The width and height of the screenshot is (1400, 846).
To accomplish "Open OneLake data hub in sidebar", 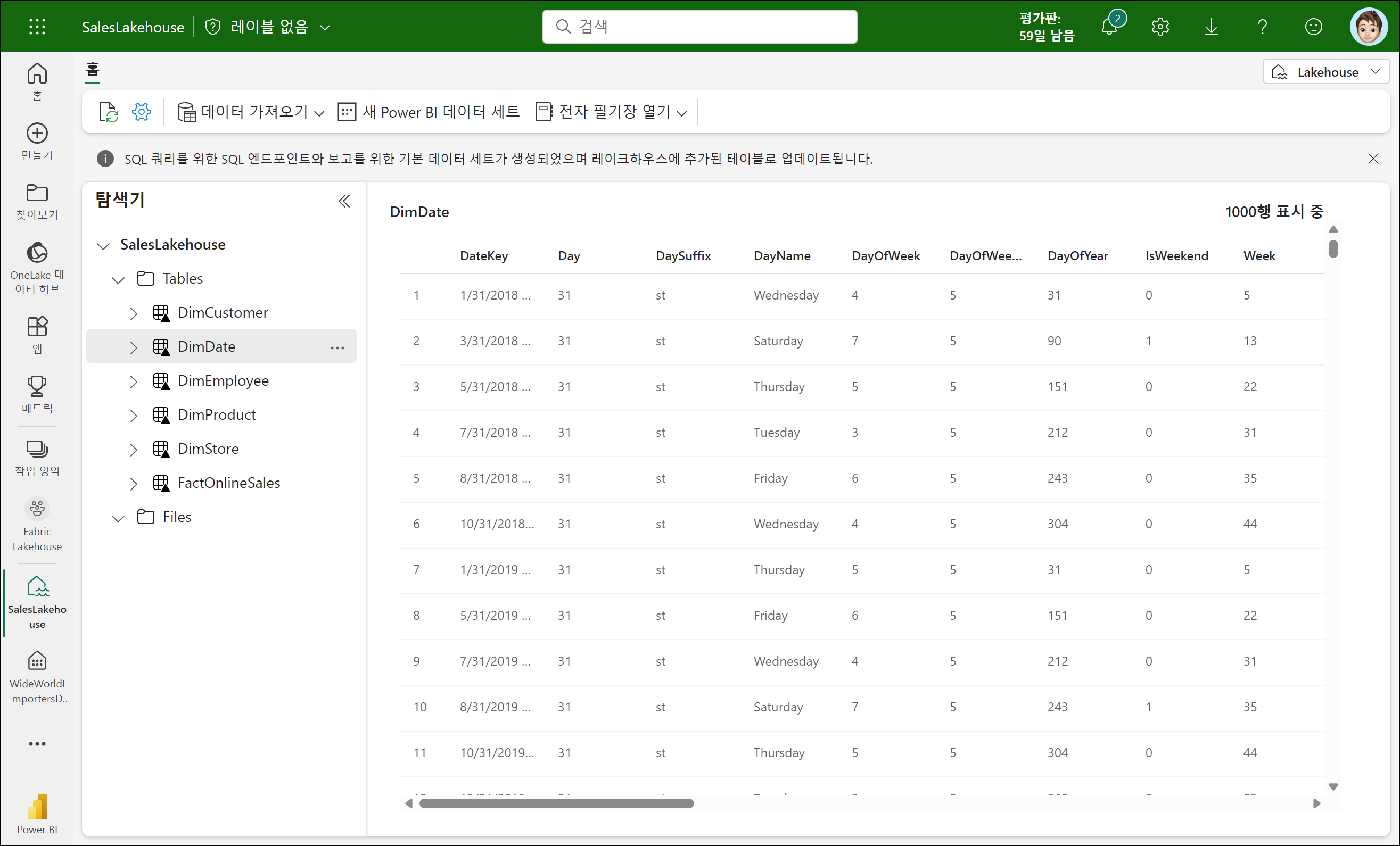I will [37, 267].
